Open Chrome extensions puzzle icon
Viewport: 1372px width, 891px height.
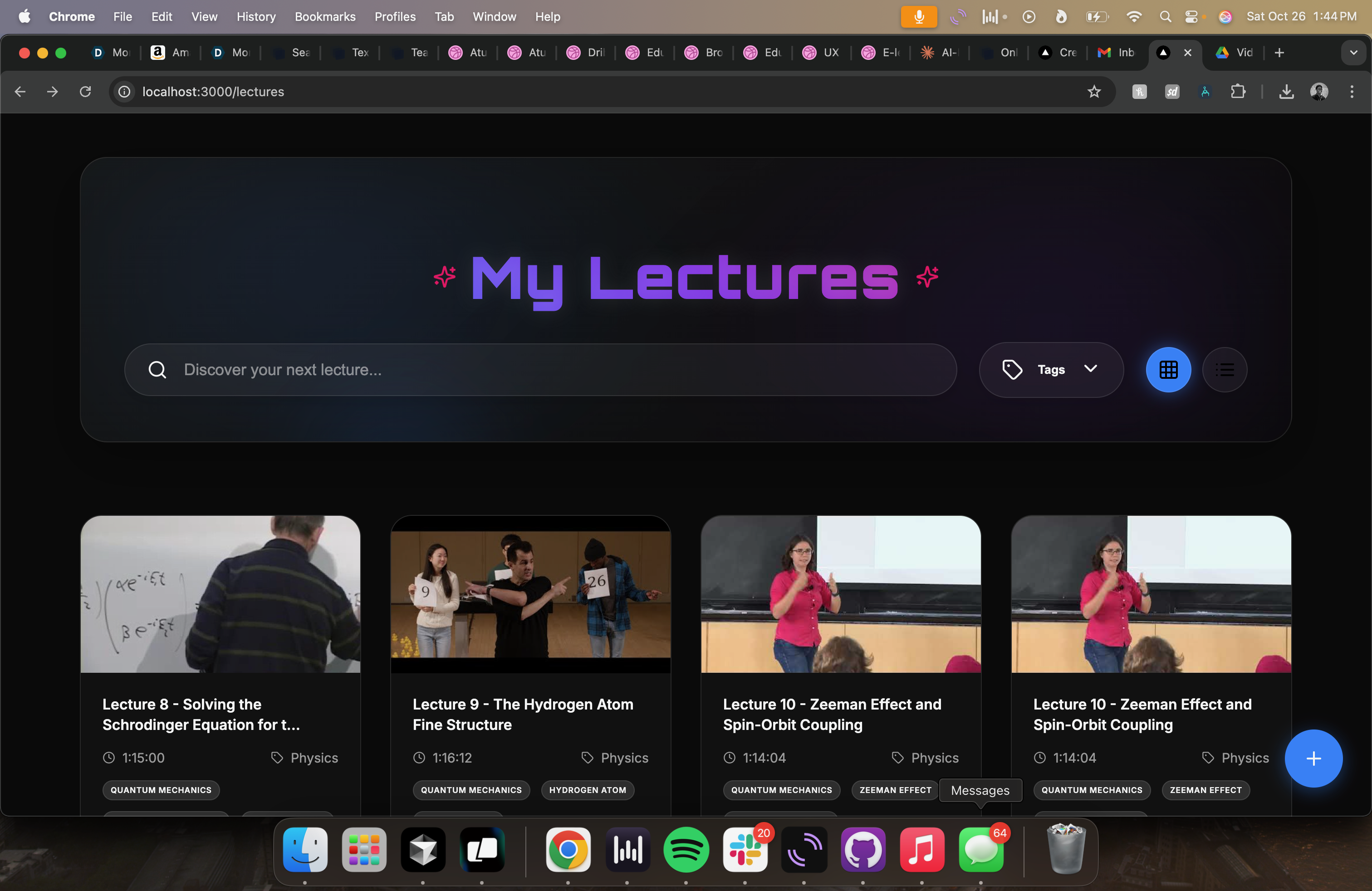1238,92
